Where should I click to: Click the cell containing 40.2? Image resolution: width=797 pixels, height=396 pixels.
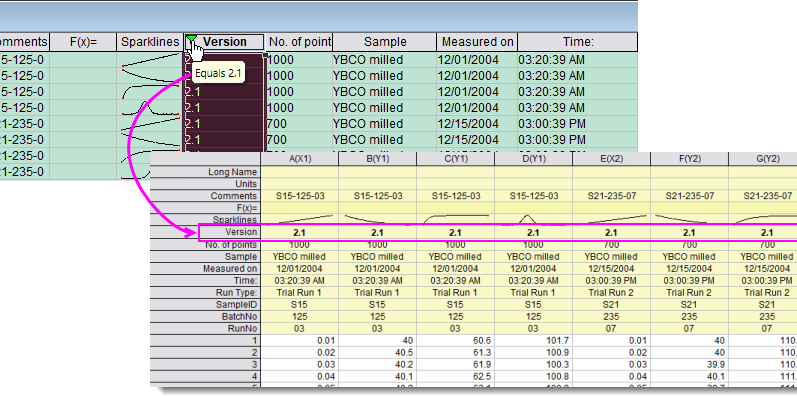pos(377,365)
